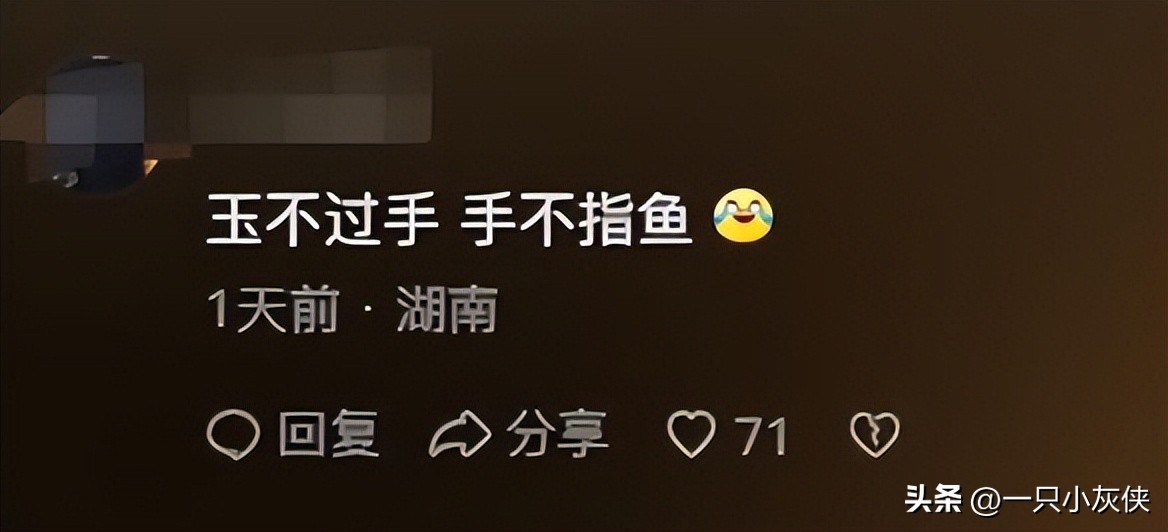Click the 鱼 character before the emoji
Viewport: 1168px width, 532px height.
pos(666,219)
